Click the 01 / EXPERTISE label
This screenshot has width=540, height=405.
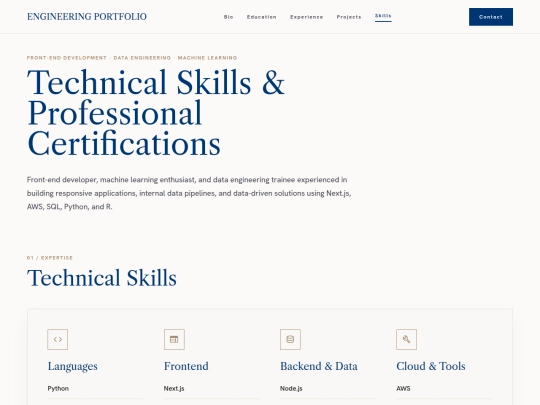pos(50,258)
